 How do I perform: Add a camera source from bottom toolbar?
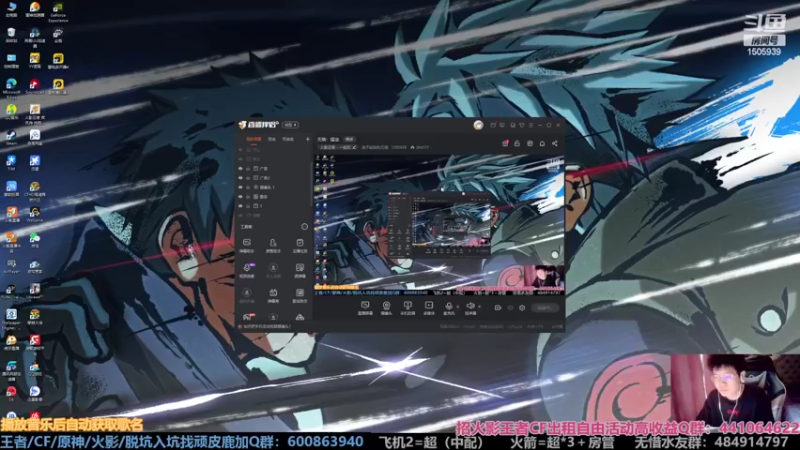click(386, 307)
